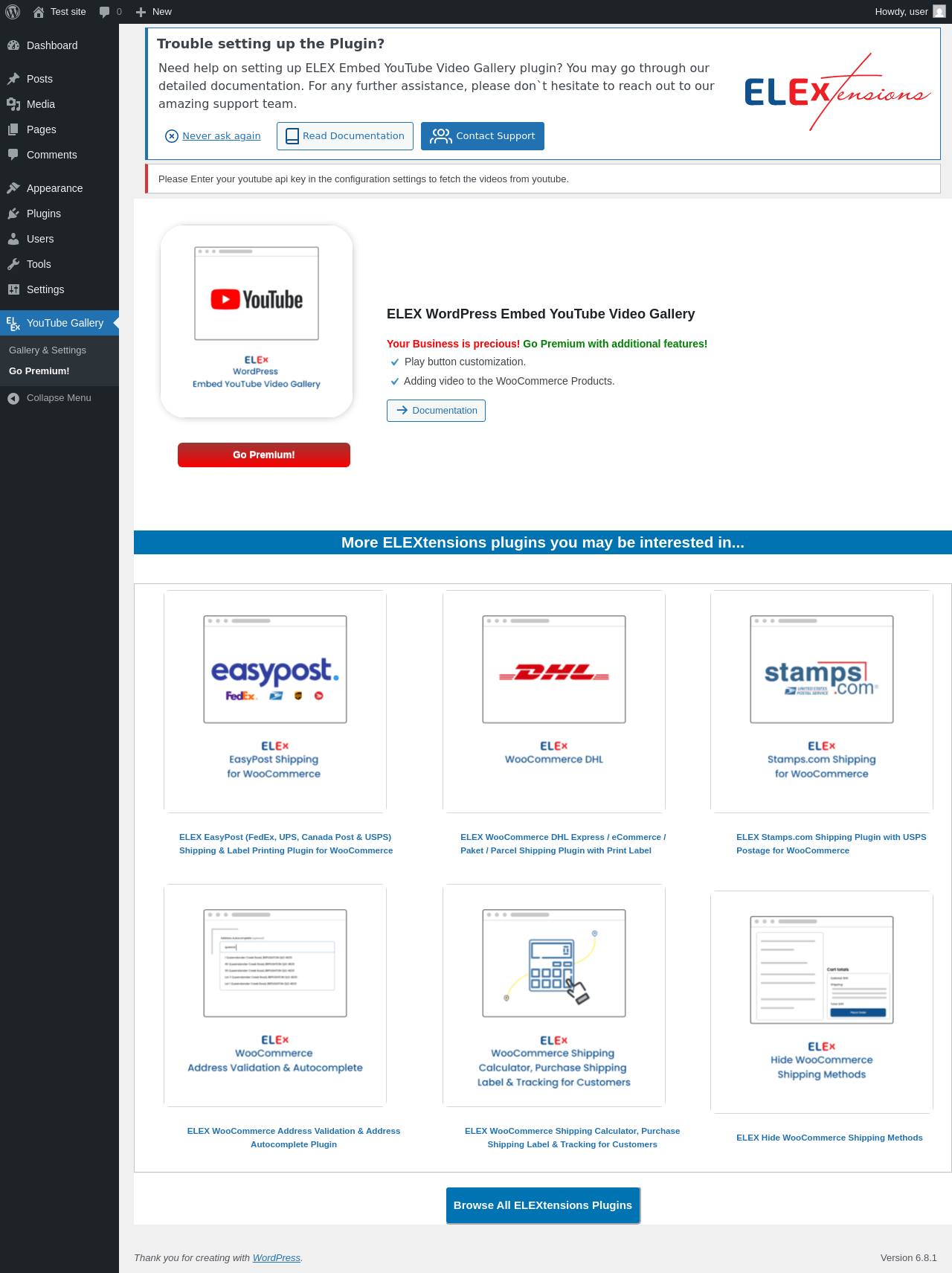Click the WordPress link in footer
Viewport: 952px width, 1273px height.
click(x=277, y=1258)
